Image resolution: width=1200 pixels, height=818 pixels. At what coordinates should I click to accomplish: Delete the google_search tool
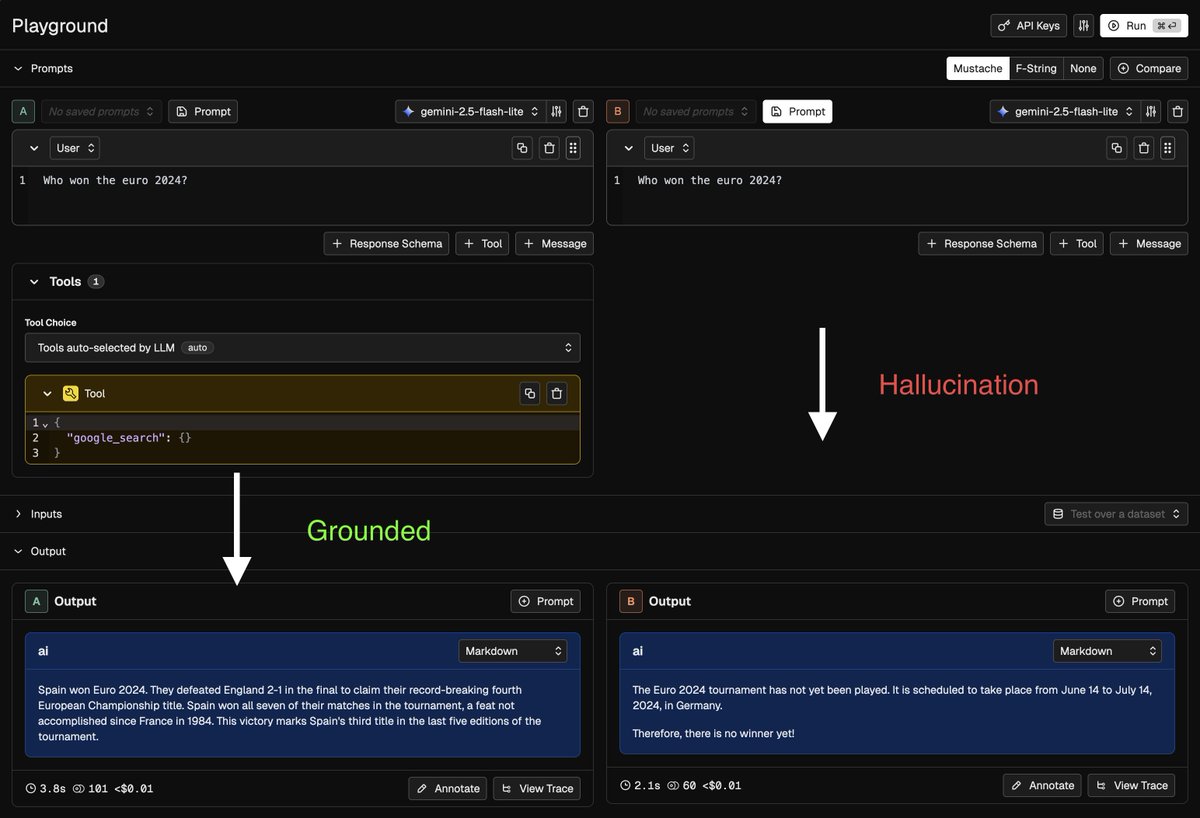557,393
